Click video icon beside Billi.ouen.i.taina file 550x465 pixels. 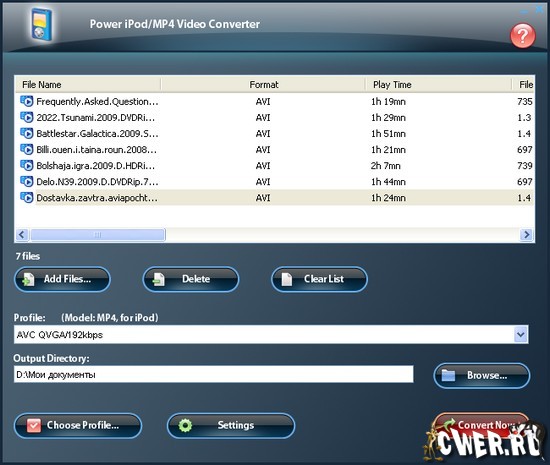click(x=27, y=149)
